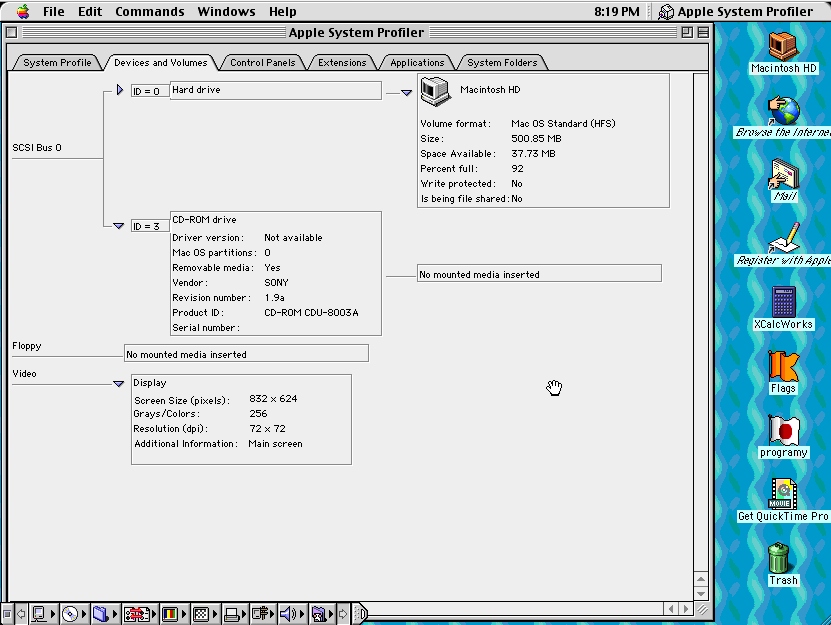This screenshot has height=625, width=831.
Task: Click the CD-ROM drive heading text
Action: pos(204,219)
